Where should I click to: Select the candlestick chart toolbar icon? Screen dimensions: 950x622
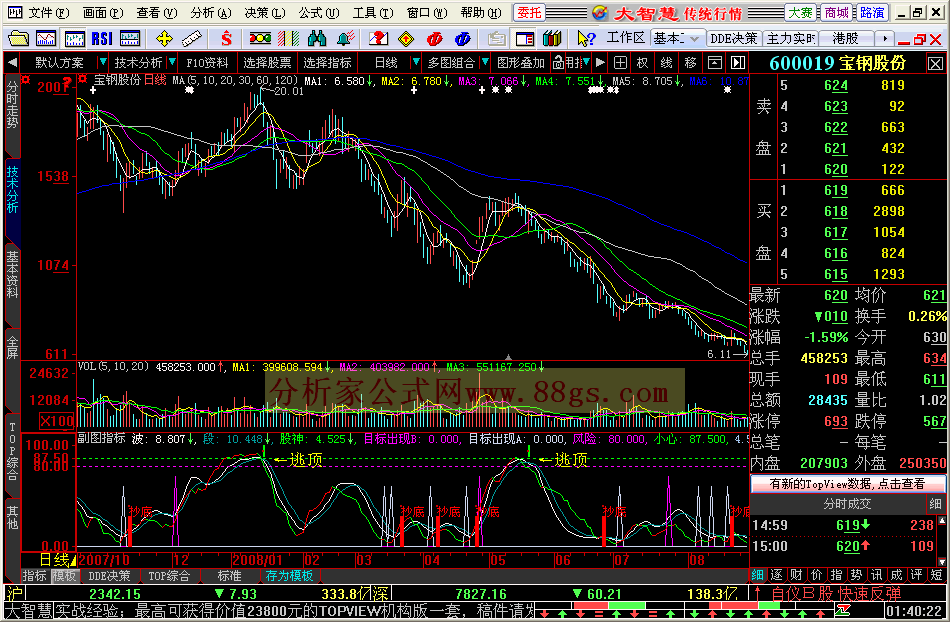point(75,39)
